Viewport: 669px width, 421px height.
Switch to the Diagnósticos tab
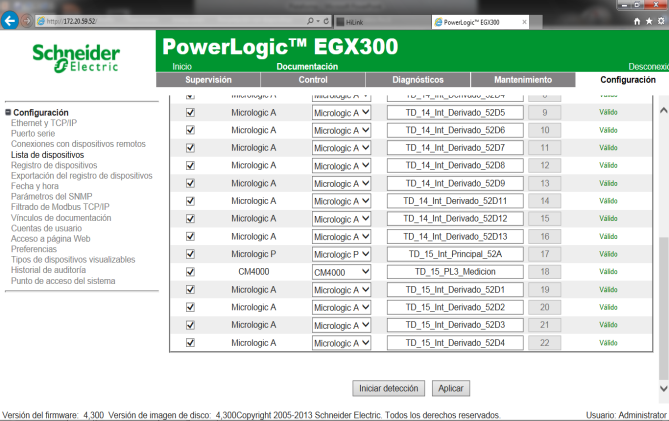click(417, 79)
